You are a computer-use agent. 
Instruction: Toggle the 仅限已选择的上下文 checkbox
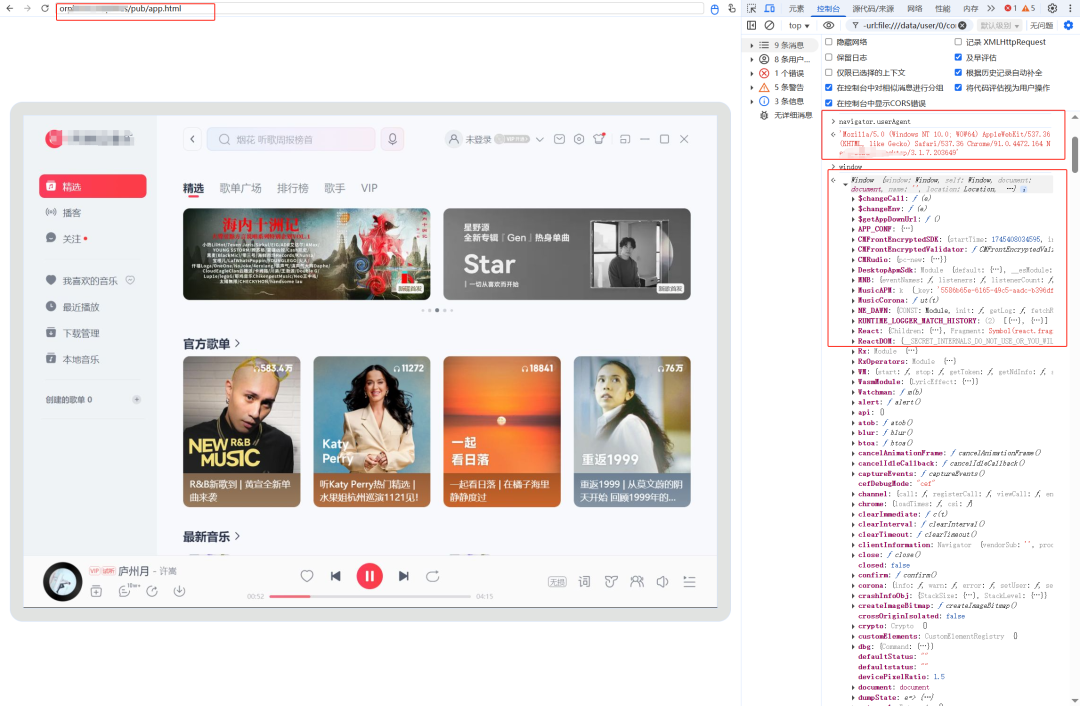(x=829, y=72)
